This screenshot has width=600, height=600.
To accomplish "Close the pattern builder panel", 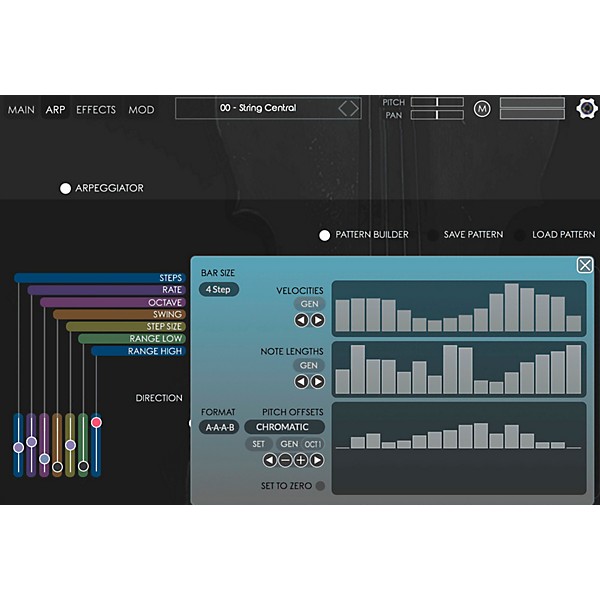I will click(x=584, y=265).
